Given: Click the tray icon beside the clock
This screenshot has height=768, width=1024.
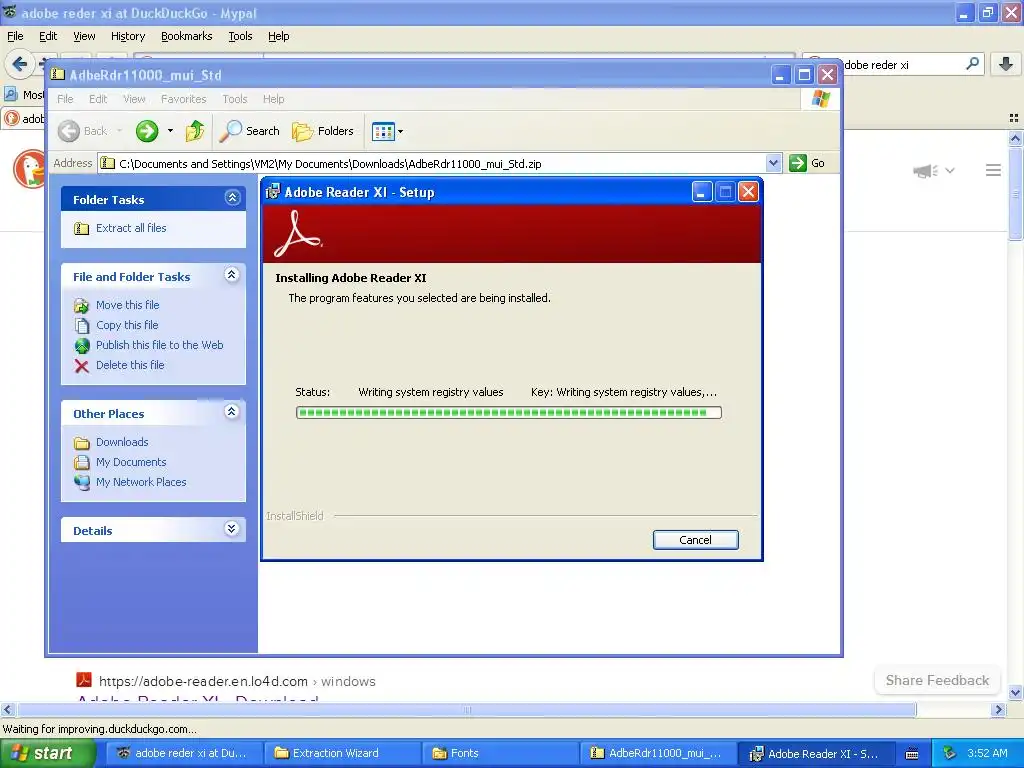Looking at the screenshot, I should [x=950, y=753].
